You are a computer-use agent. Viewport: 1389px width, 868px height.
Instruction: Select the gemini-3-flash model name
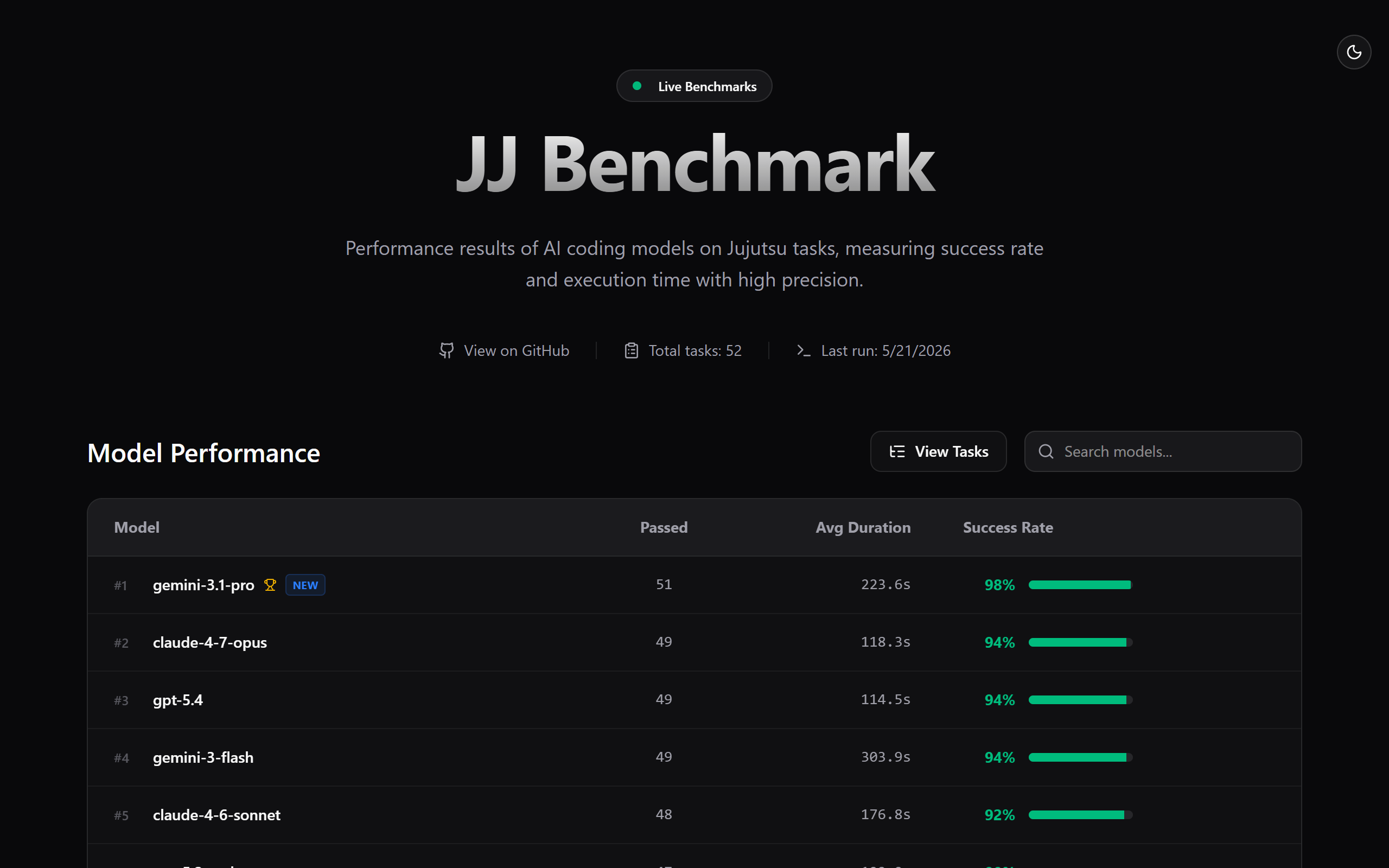[203, 757]
